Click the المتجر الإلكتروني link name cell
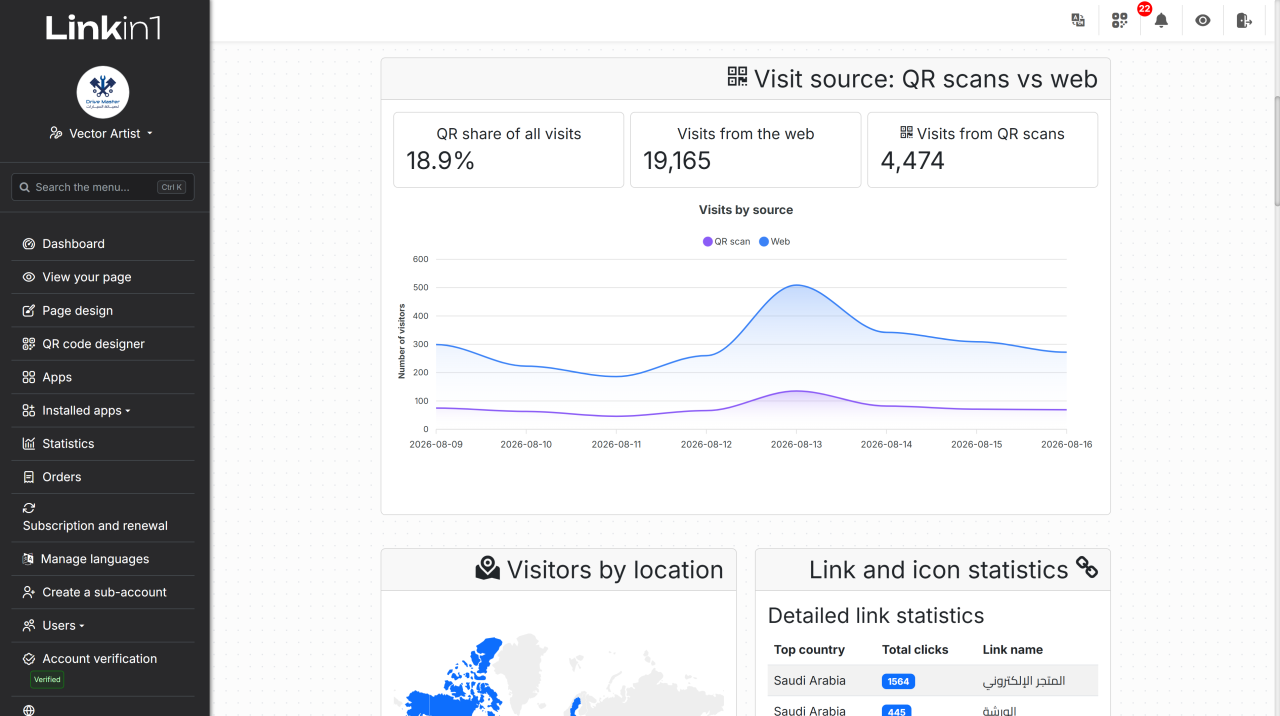The width and height of the screenshot is (1280, 716). (1024, 681)
